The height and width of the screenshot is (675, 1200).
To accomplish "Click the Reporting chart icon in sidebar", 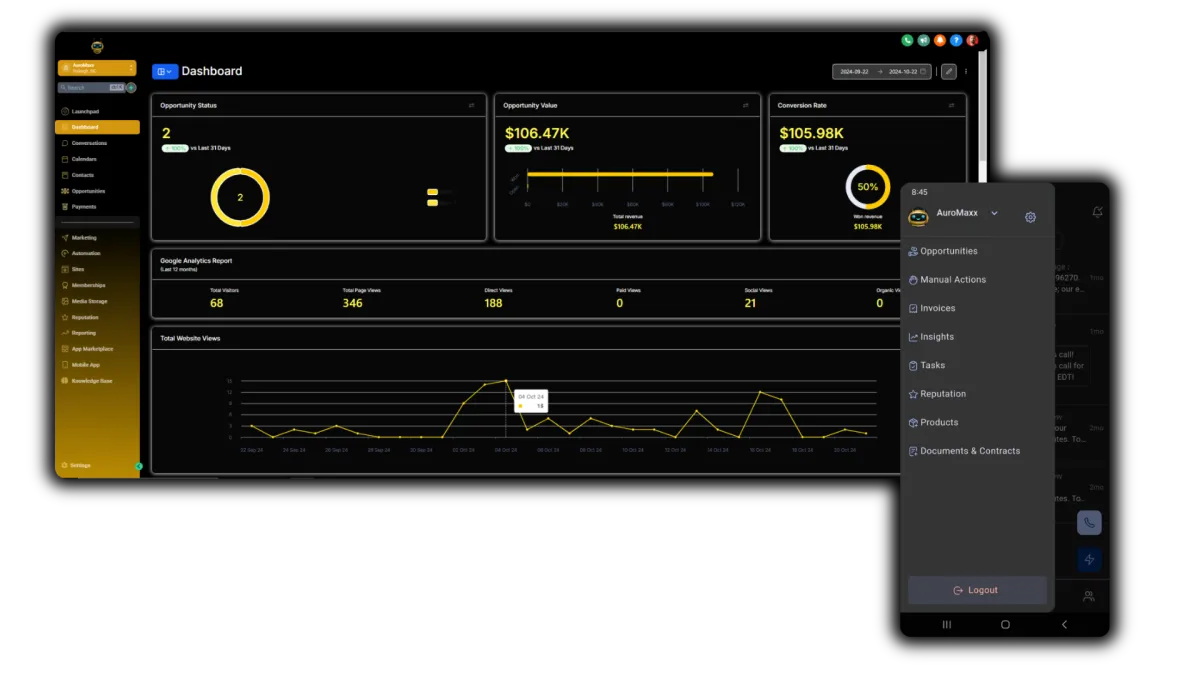I will (65, 333).
